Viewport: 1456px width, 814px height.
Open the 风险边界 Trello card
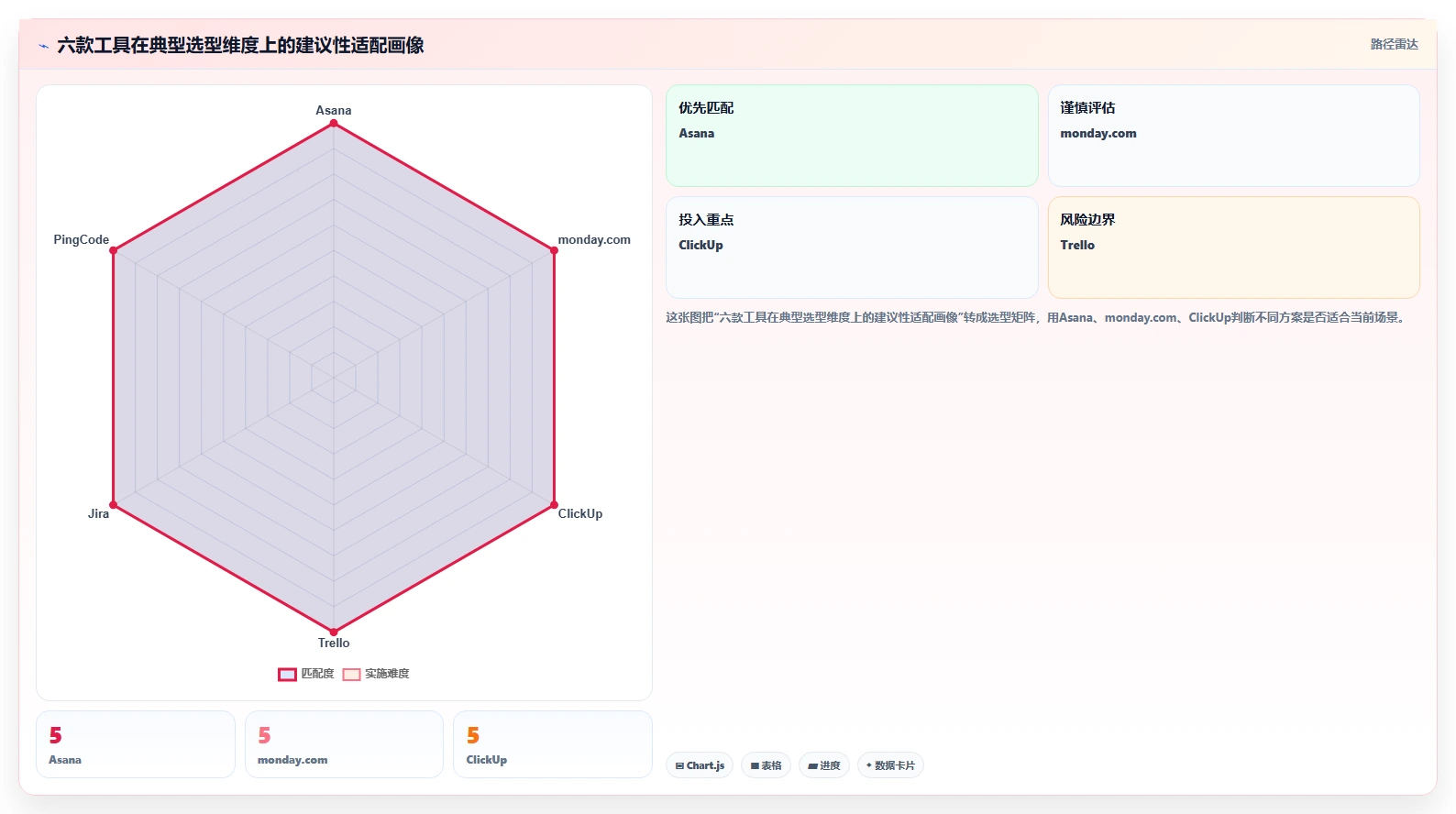click(1234, 247)
